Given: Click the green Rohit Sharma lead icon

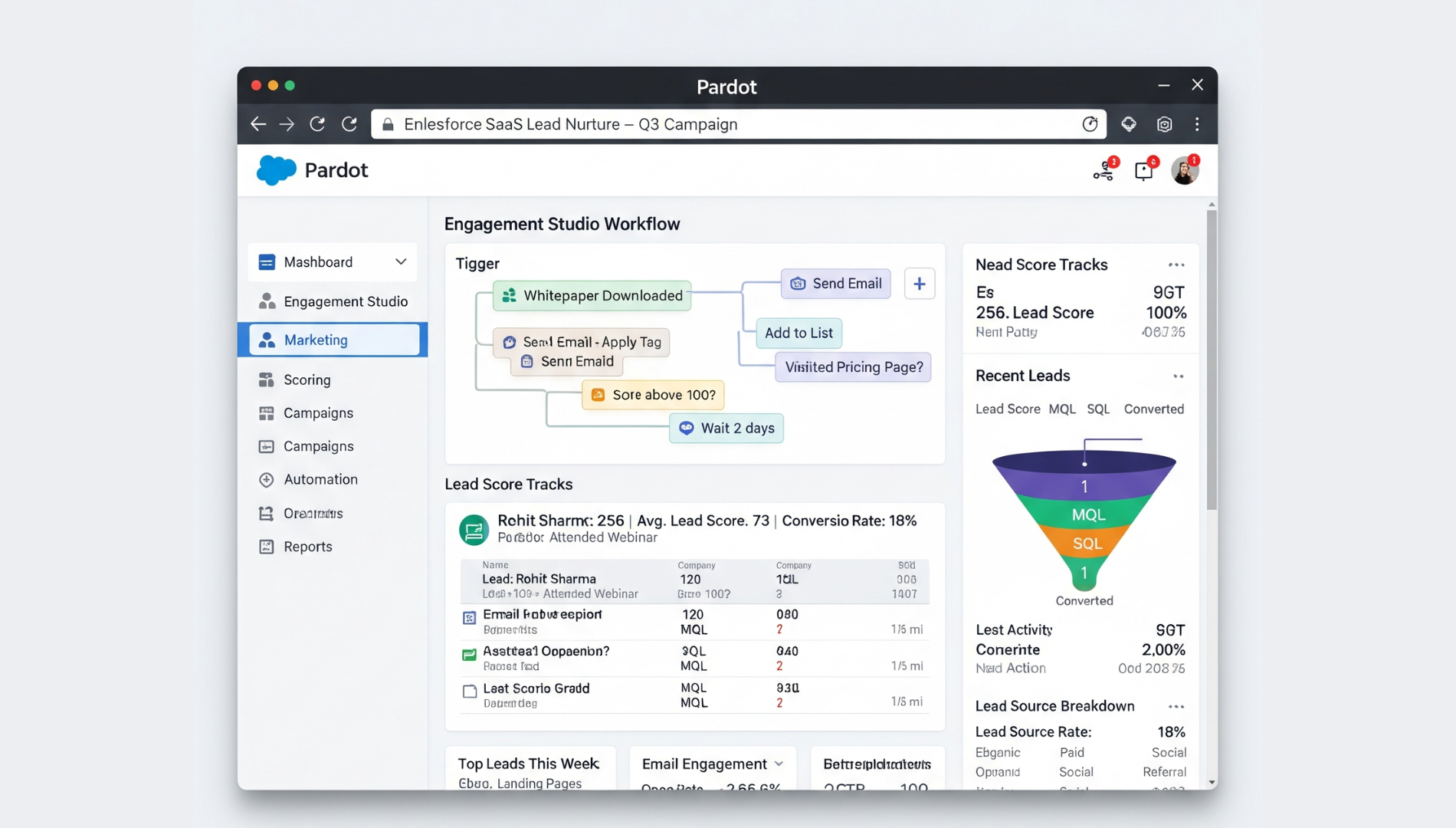Looking at the screenshot, I should 474,529.
